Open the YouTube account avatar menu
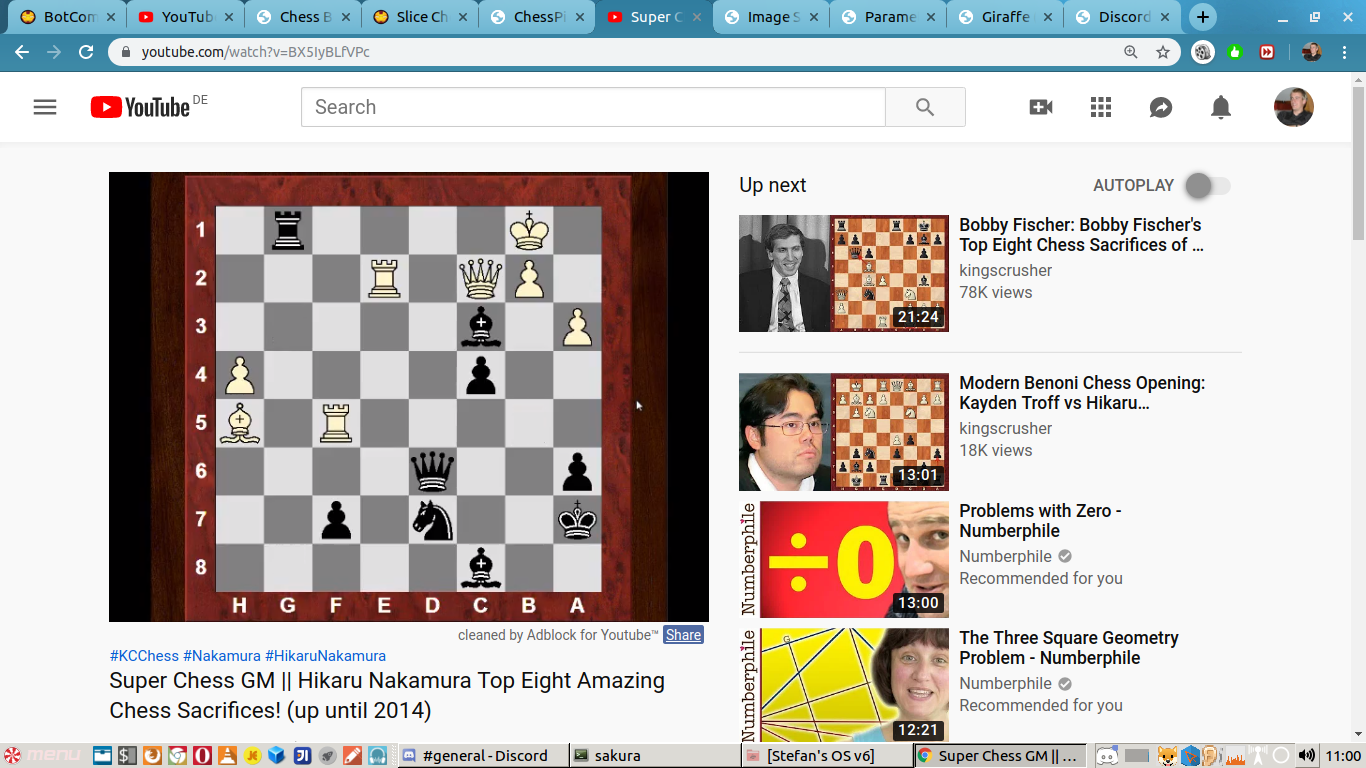Screen dimensions: 1366x768 click(x=1293, y=107)
